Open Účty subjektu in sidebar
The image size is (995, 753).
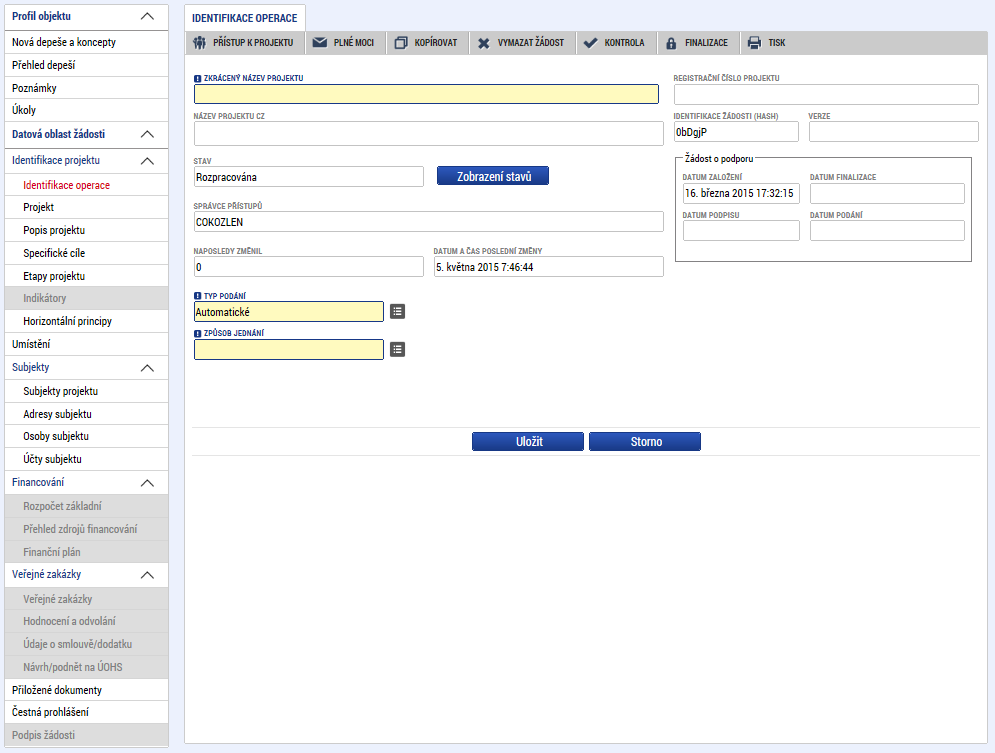point(86,459)
